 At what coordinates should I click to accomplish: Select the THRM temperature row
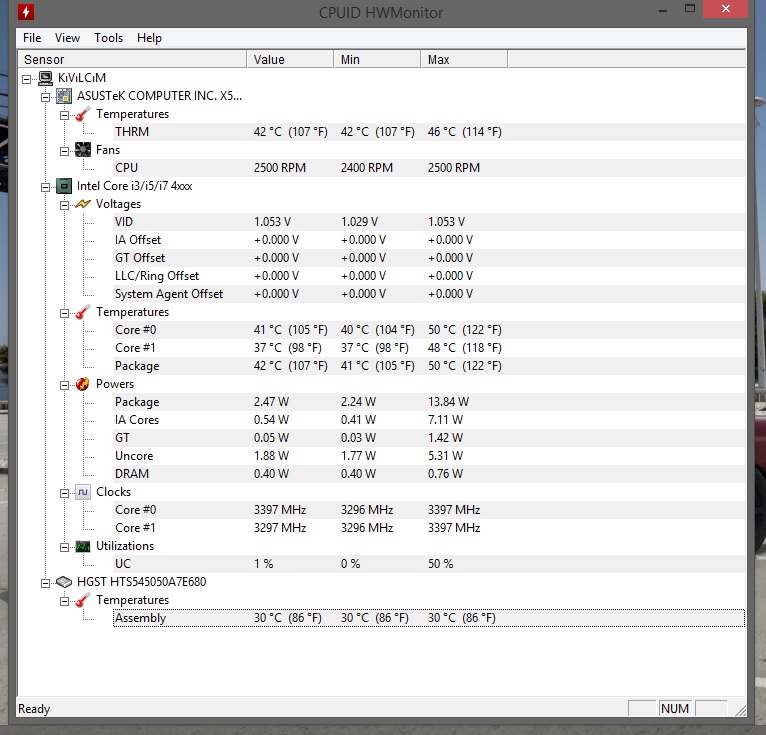tap(429, 132)
